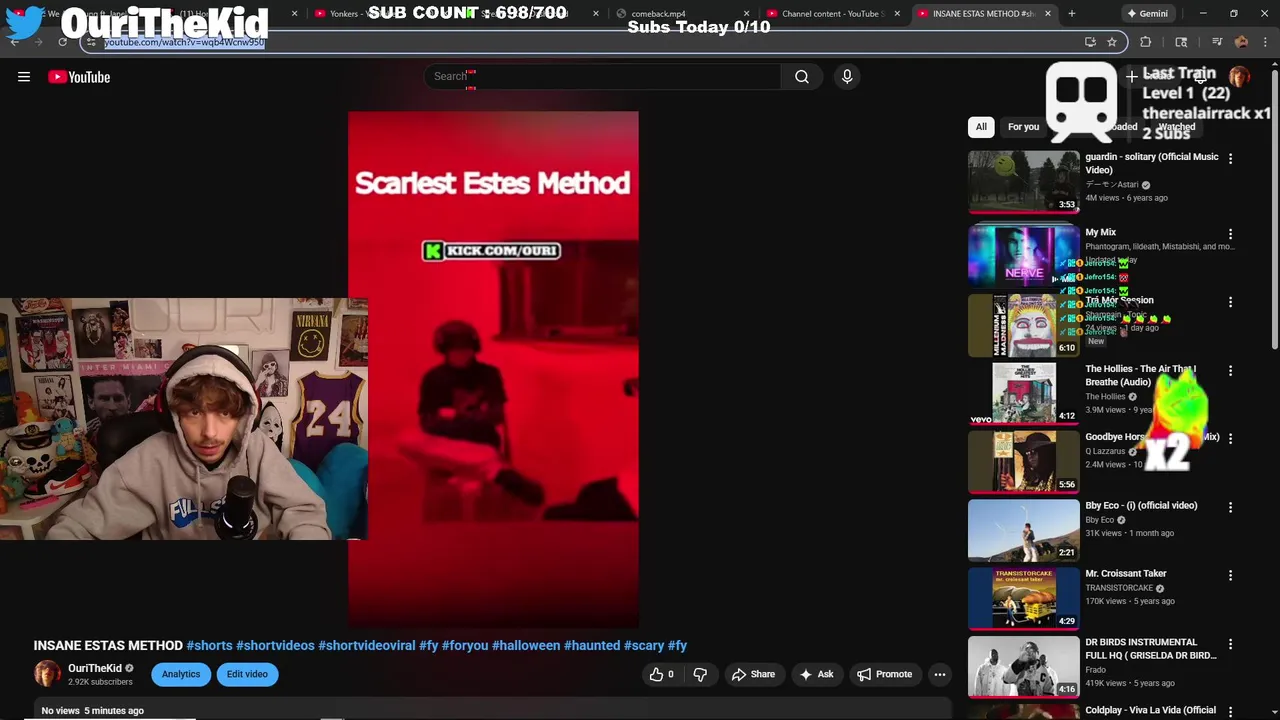Close the Channel content tab
Viewport: 1280px width, 720px height.
pos(897,14)
